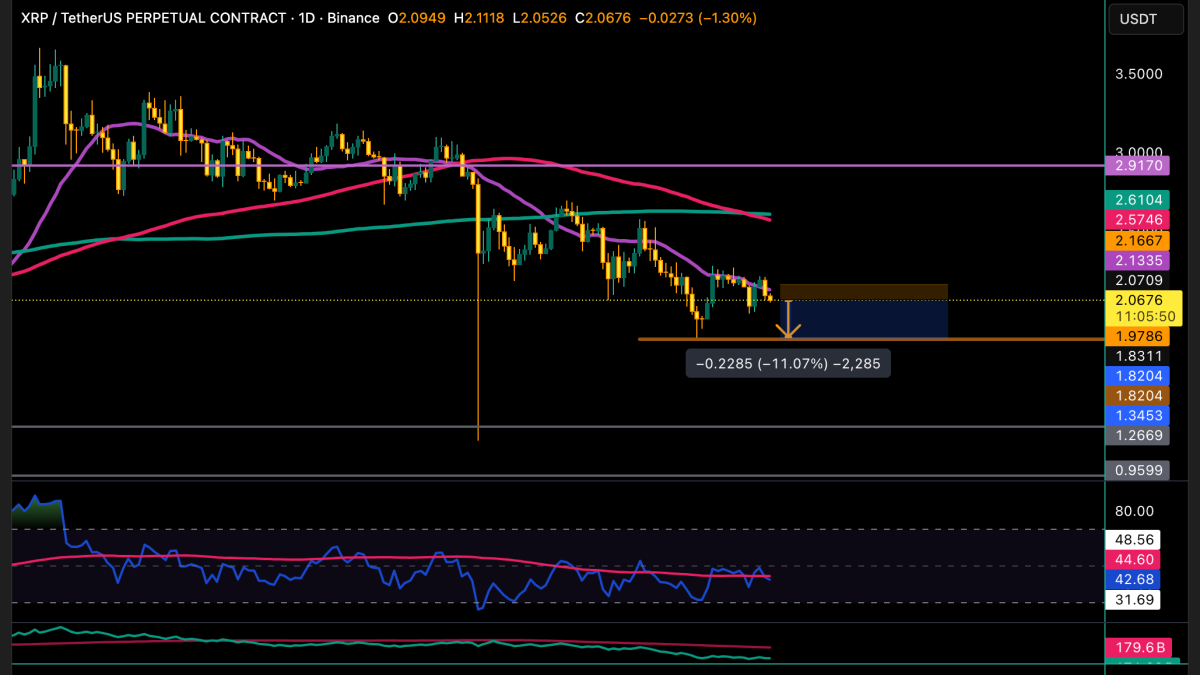
Task: Select the -0.2285 (-11.07%) measurement tooltip
Action: [x=788, y=364]
